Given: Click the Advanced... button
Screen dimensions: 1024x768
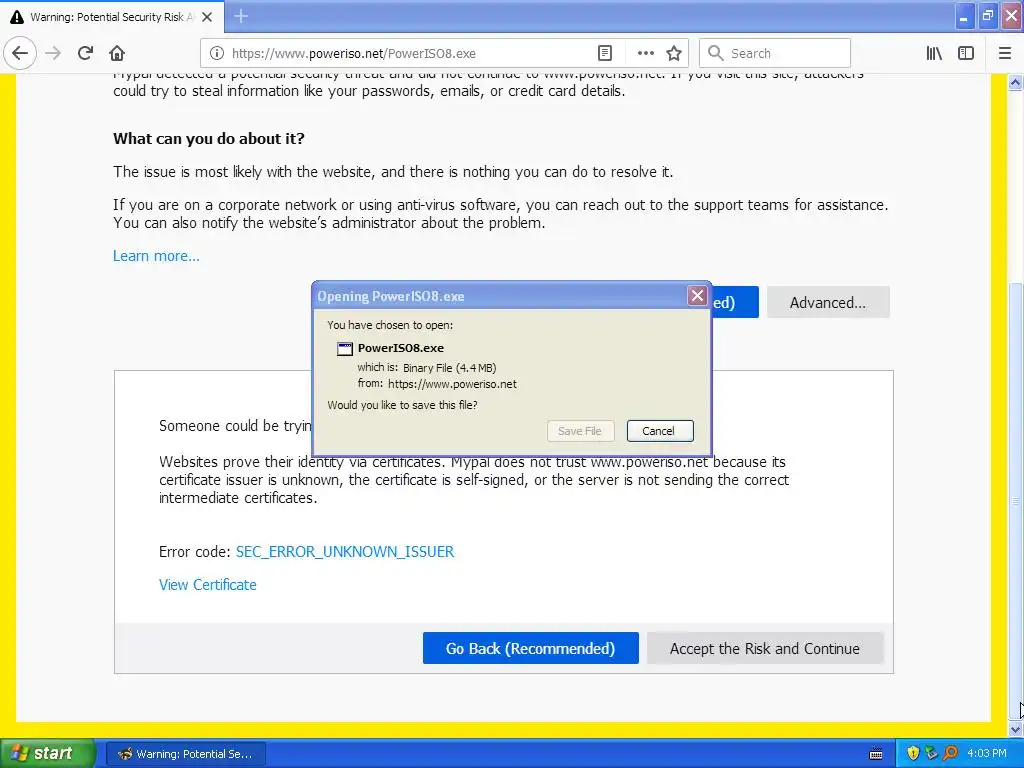Looking at the screenshot, I should coord(828,302).
